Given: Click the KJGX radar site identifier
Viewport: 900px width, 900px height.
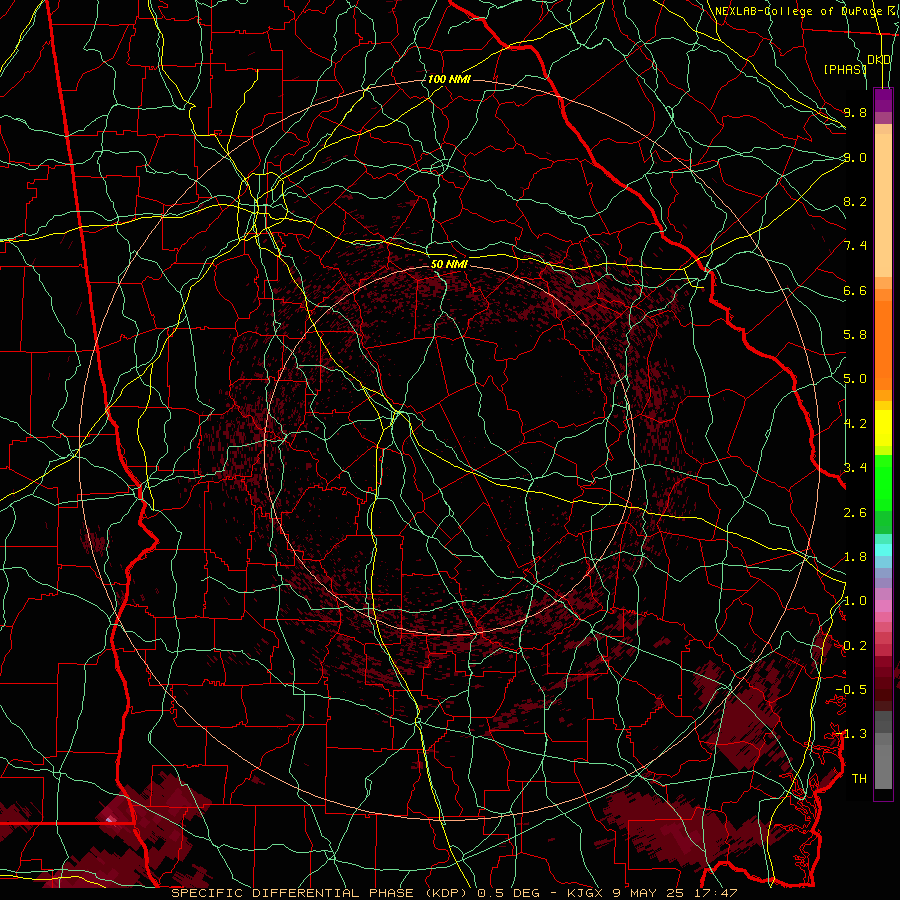Looking at the screenshot, I should pyautogui.click(x=586, y=893).
